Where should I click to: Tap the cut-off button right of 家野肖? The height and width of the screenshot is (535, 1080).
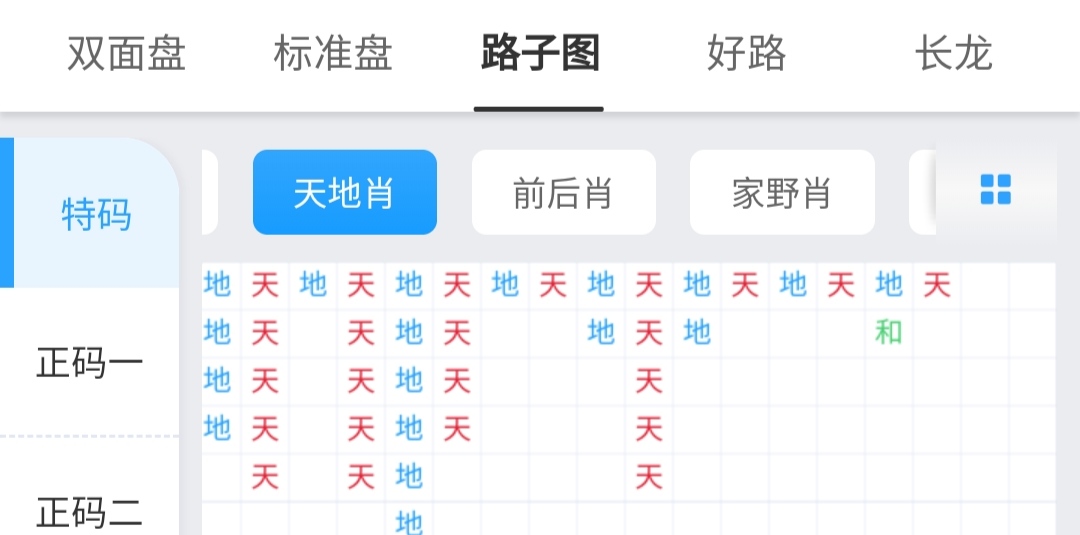[x=921, y=193]
